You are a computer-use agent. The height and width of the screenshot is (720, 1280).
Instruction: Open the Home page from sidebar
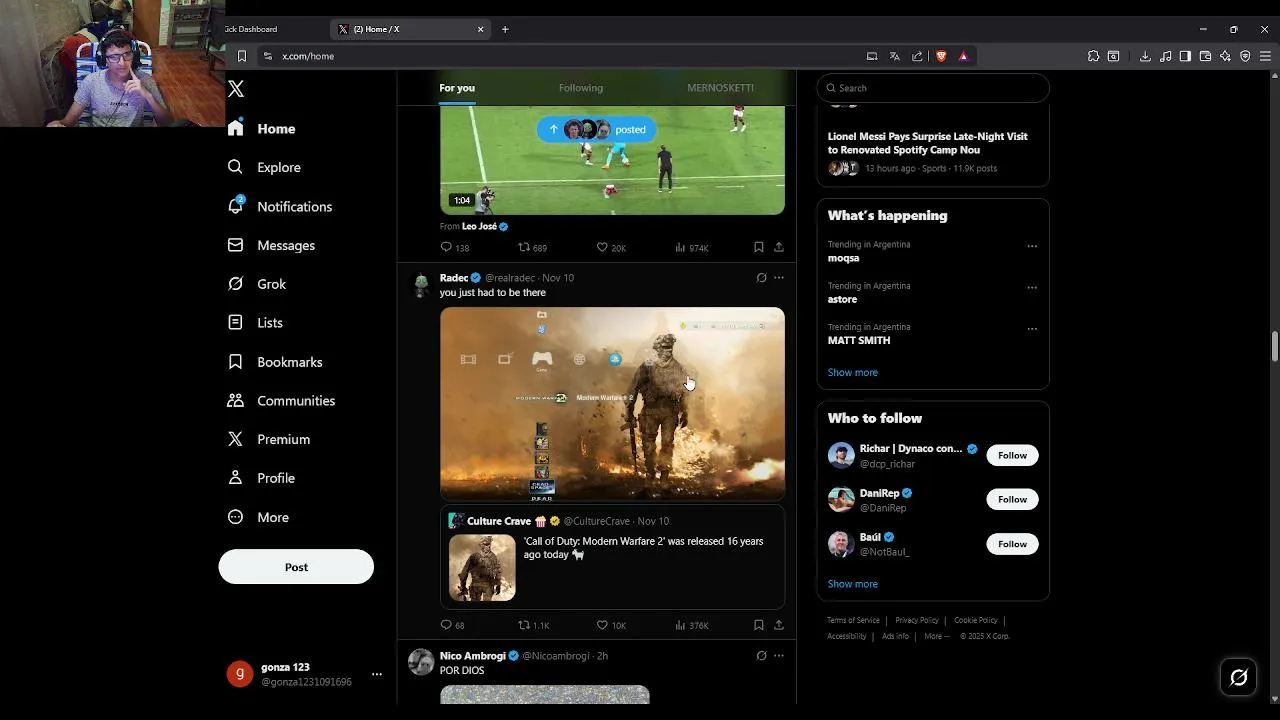click(262, 129)
